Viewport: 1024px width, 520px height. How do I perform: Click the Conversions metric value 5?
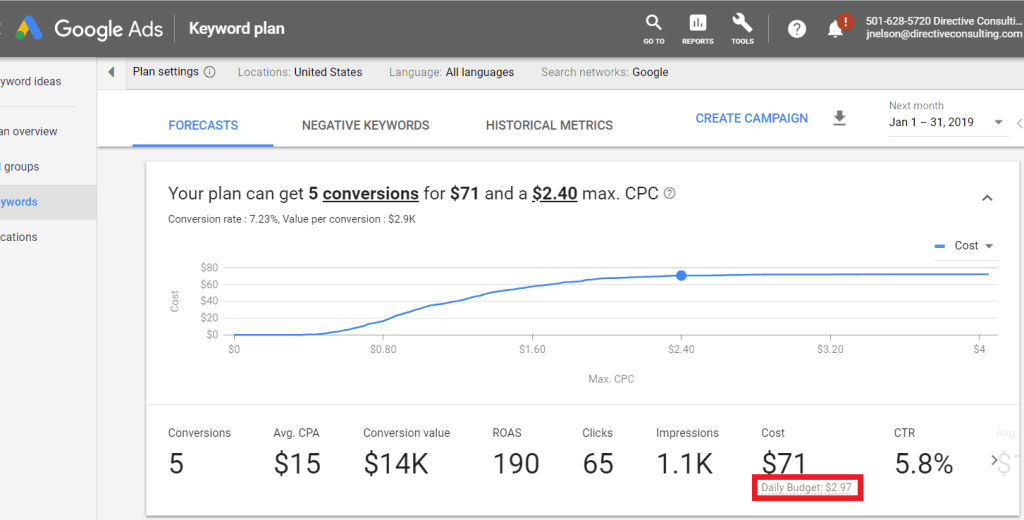pyautogui.click(x=176, y=464)
